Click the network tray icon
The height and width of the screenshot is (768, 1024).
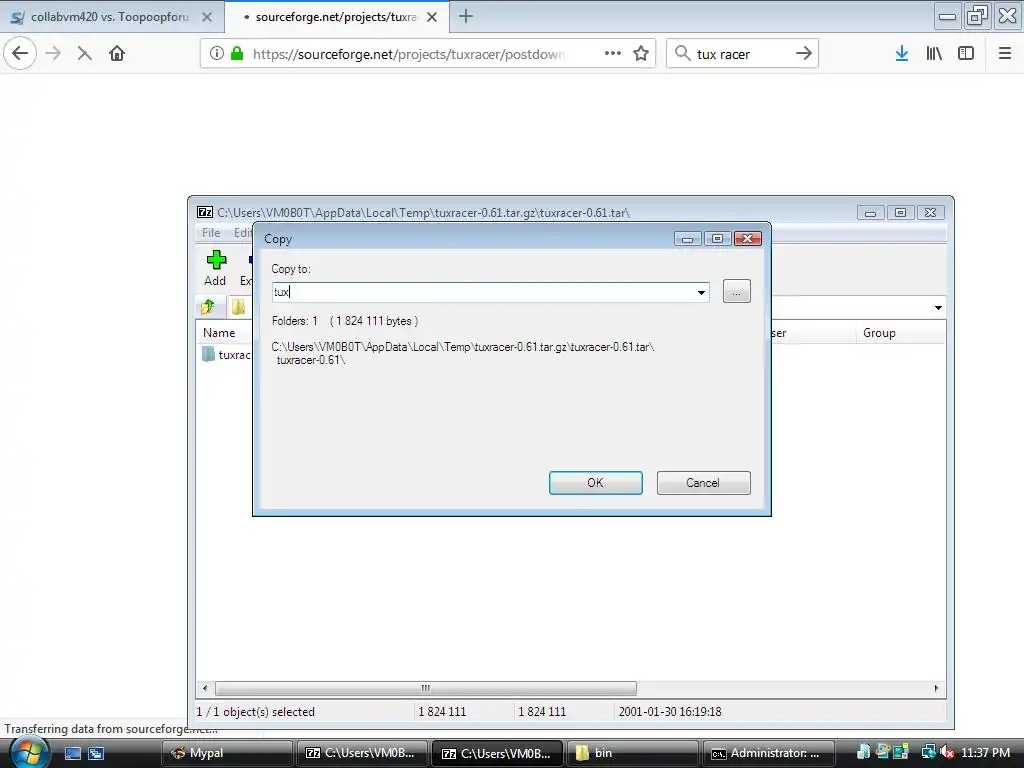(927, 753)
